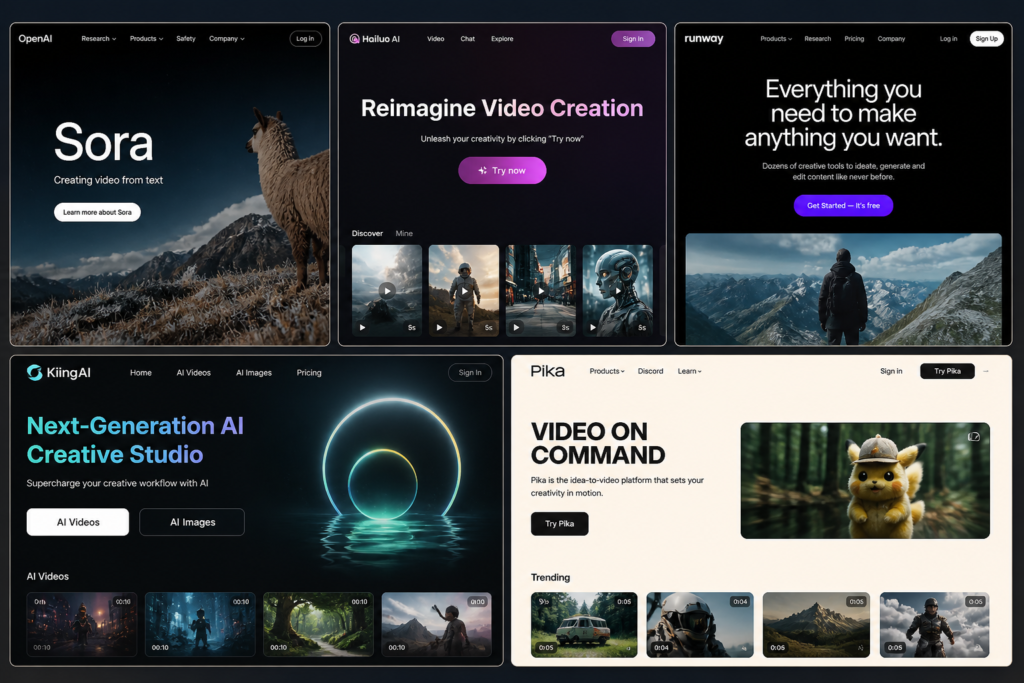Click the OpenAI Log in button
Viewport: 1024px width, 683px height.
[305, 39]
